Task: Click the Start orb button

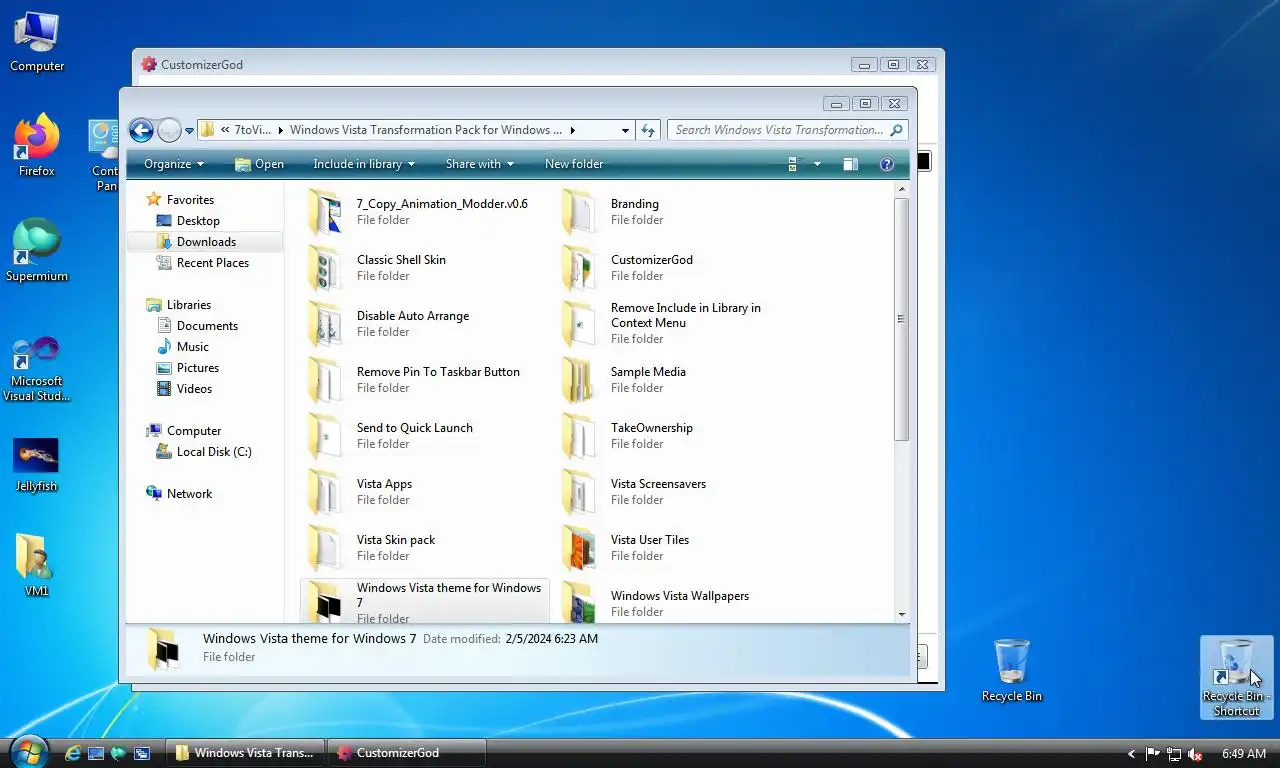Action: click(28, 751)
